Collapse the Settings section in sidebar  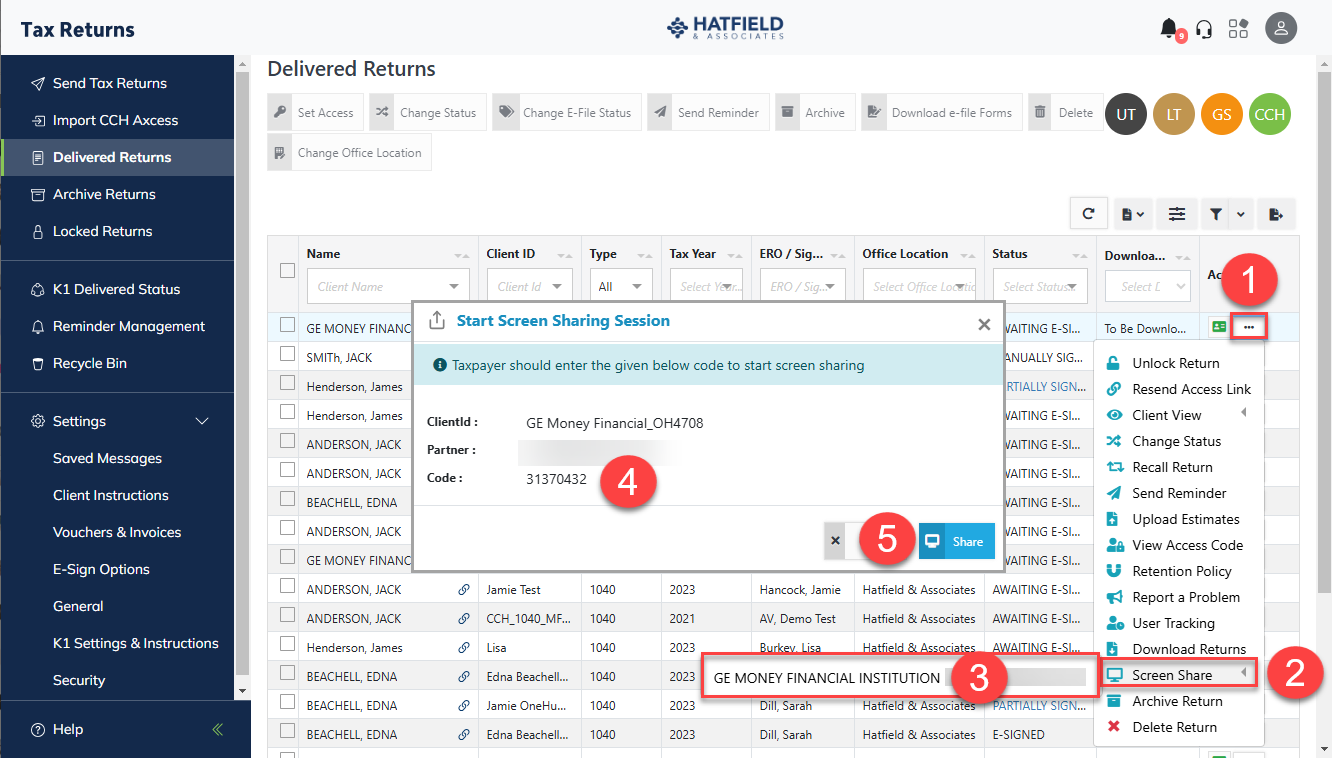202,421
